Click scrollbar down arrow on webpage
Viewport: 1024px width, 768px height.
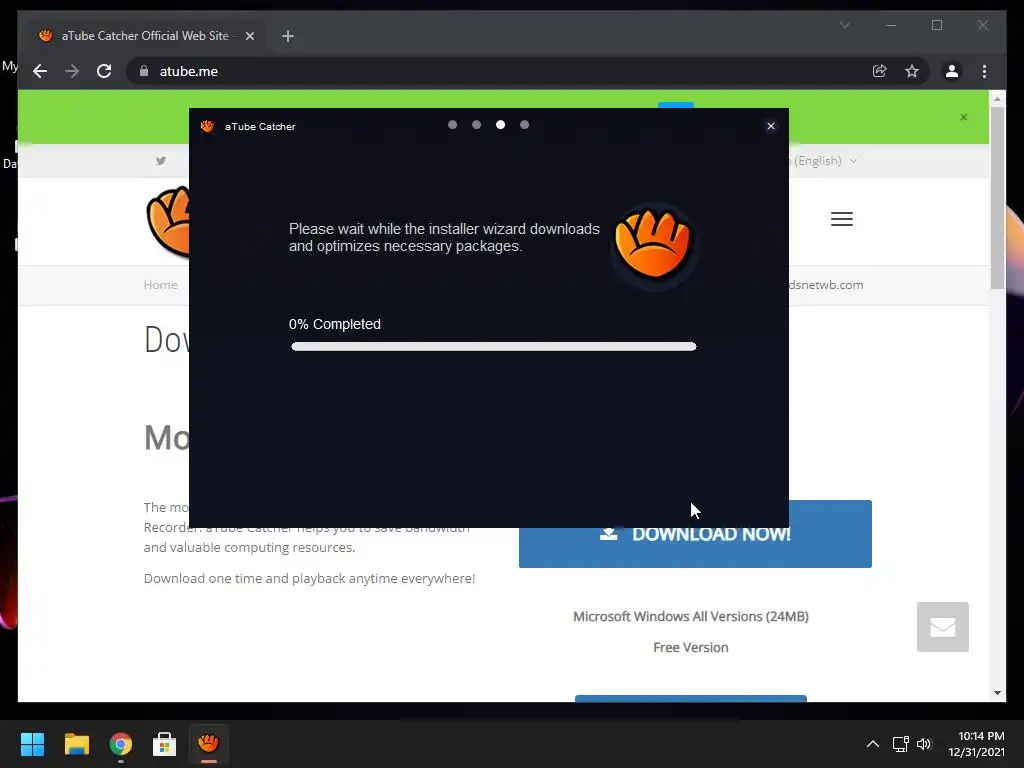pyautogui.click(x=997, y=693)
